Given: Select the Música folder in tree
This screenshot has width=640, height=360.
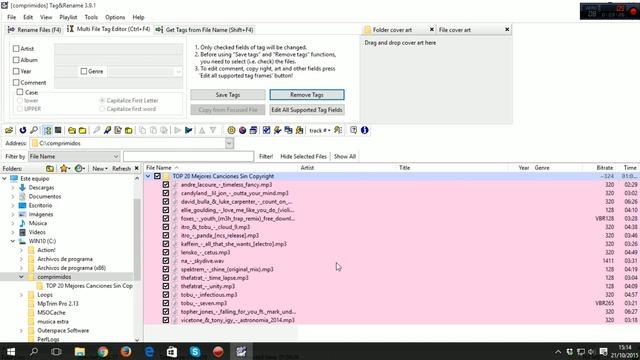Looking at the screenshot, I should click(38, 223).
